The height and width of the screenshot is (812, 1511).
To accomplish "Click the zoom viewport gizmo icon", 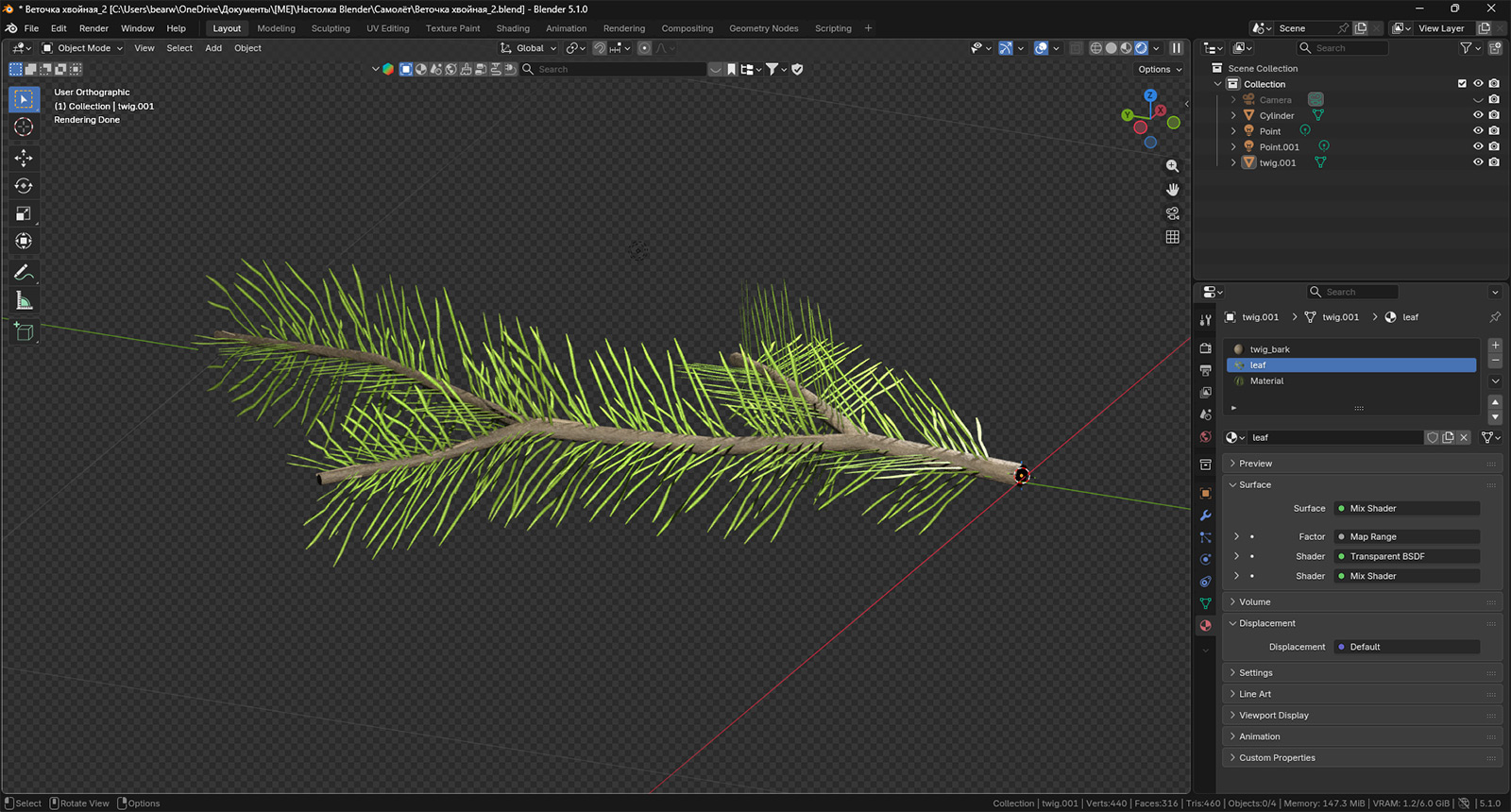I will tap(1173, 166).
